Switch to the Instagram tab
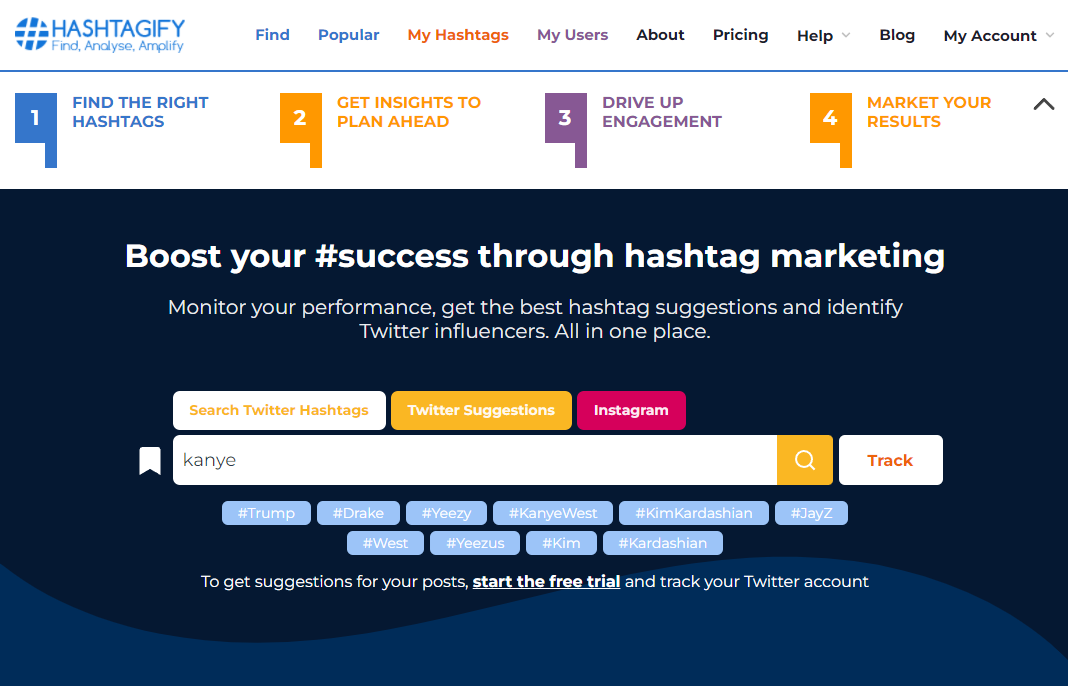Screen dimensions: 1068x686 631,410
